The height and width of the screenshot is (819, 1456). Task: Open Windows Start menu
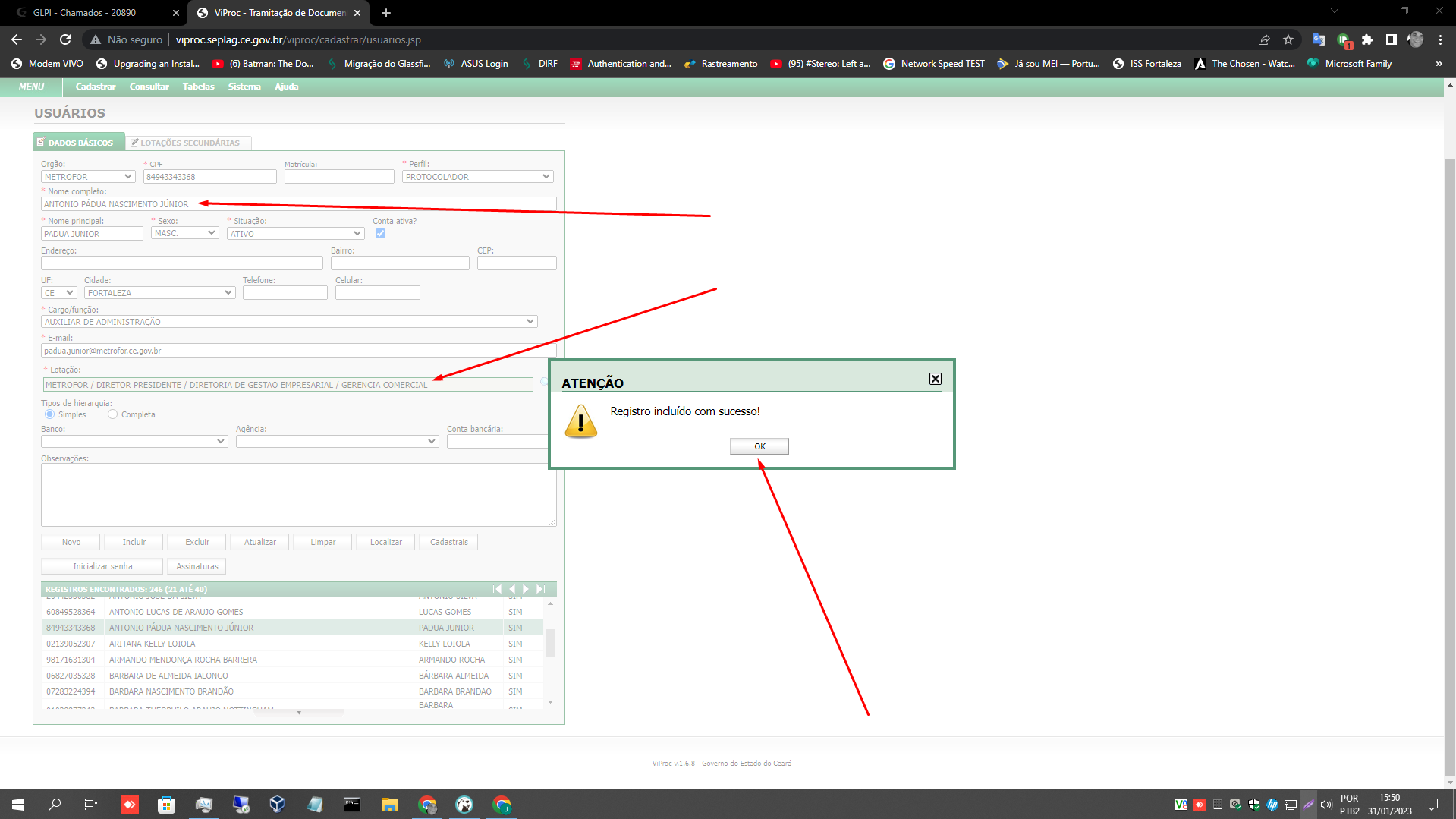click(18, 805)
